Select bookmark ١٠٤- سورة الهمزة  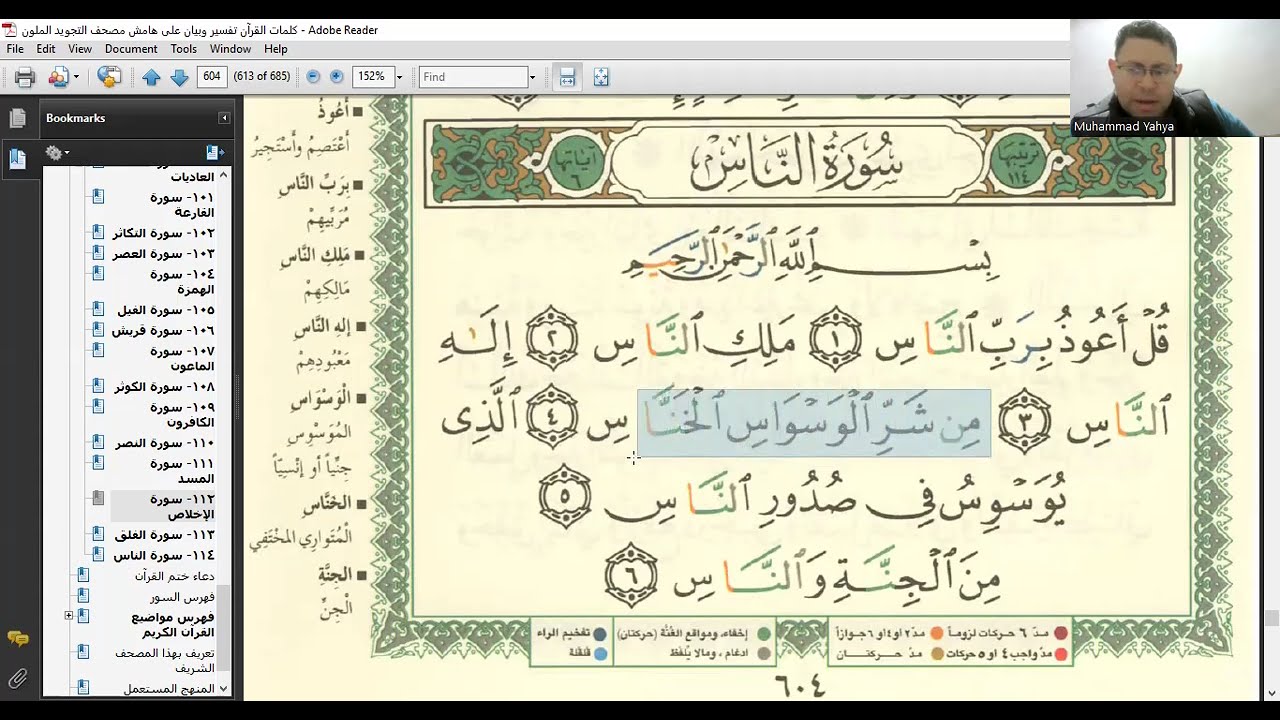182,281
